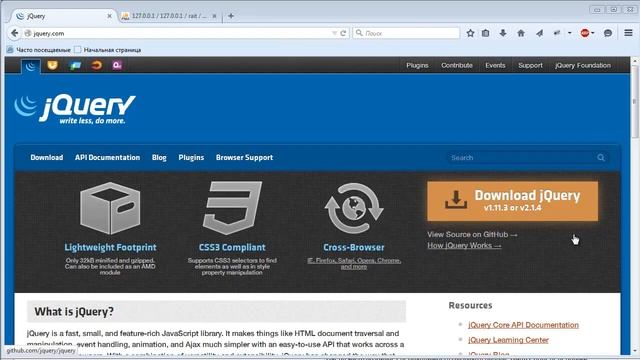The height and width of the screenshot is (360, 640).
Task: Open the bookmarks list clipboard icon
Action: (x=485, y=33)
